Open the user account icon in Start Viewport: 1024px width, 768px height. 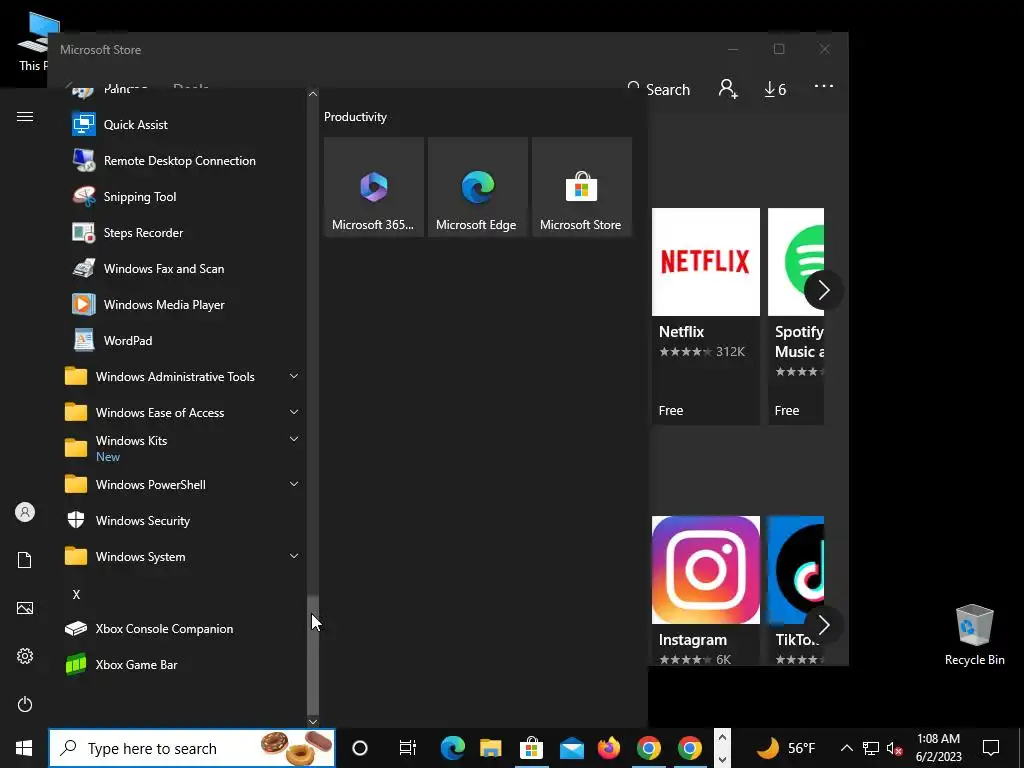(25, 512)
